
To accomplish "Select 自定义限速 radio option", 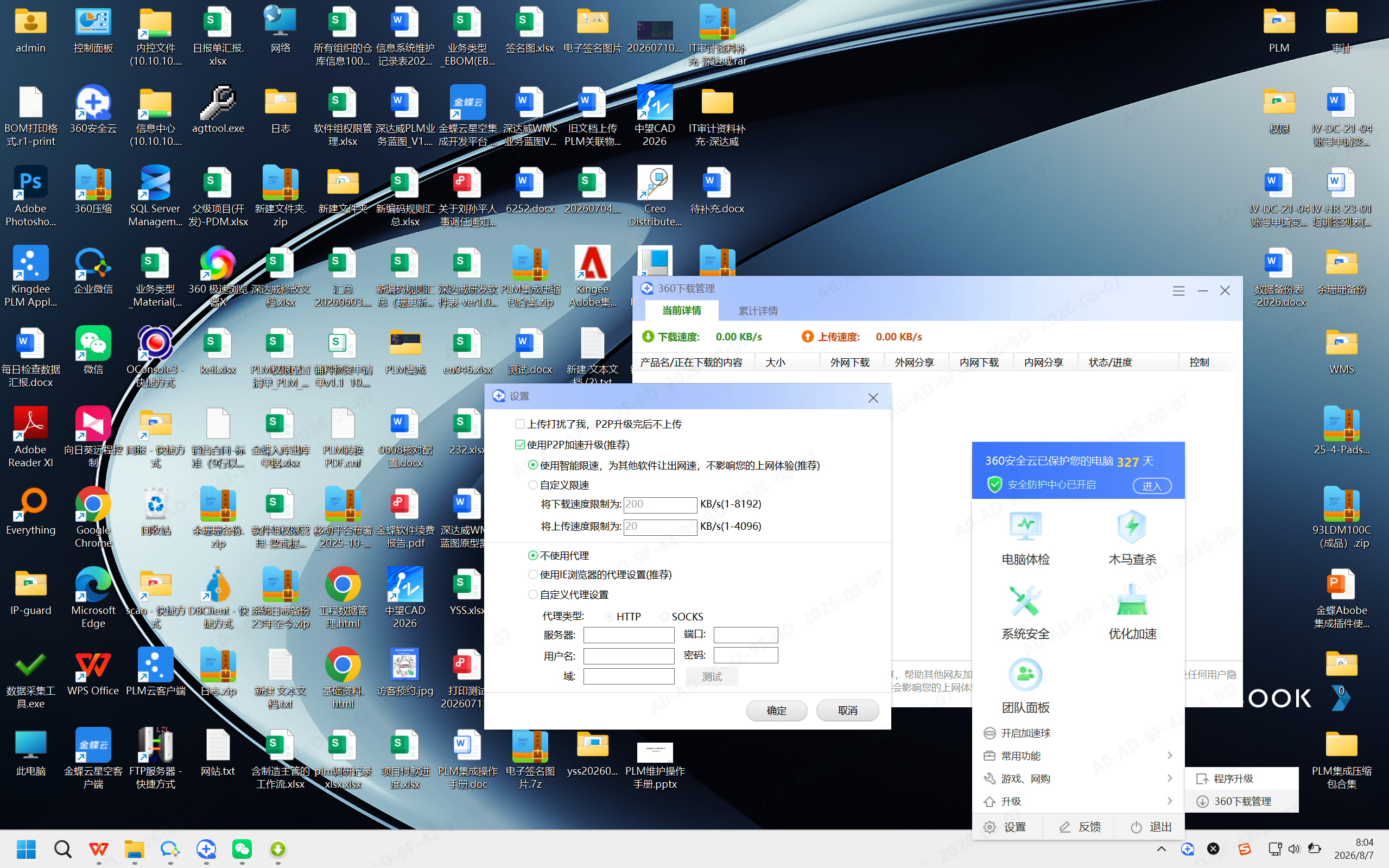I will point(532,485).
